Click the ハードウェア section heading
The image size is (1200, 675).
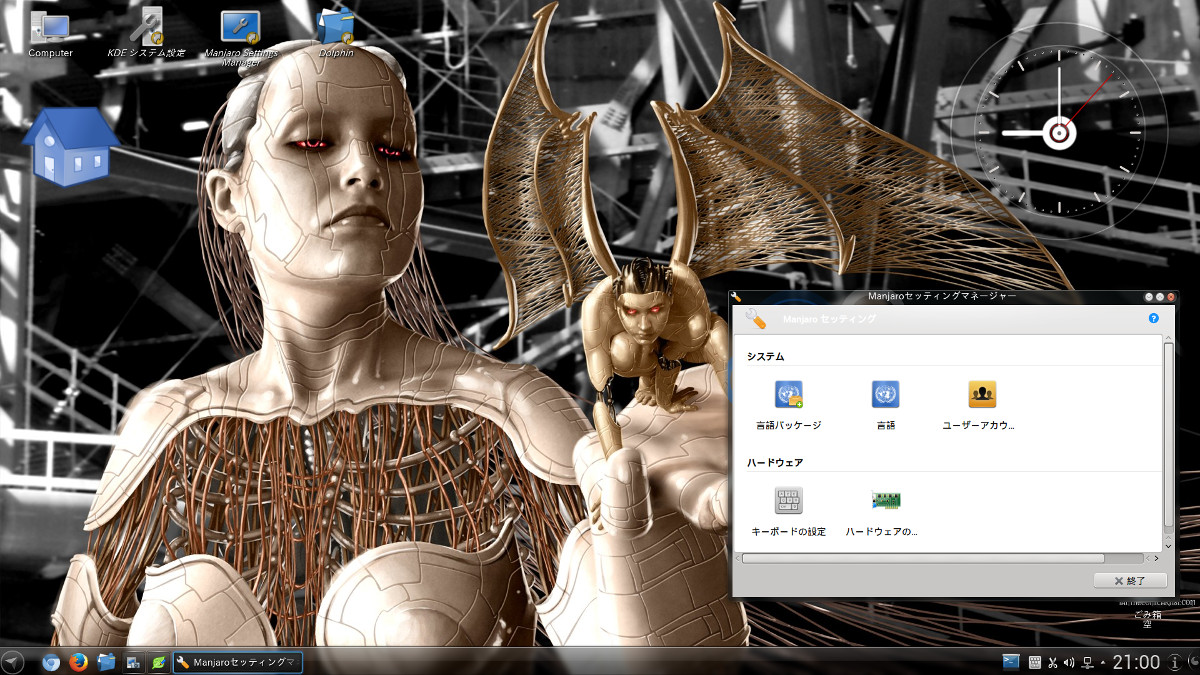point(775,463)
